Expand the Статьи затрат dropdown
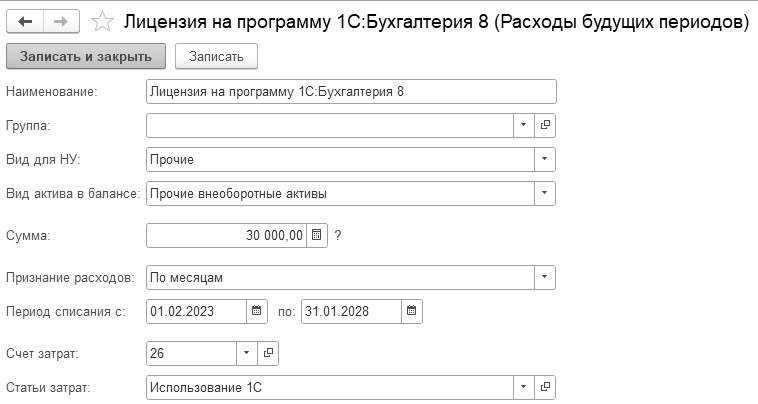Screen dimensions: 758x404 525,387
